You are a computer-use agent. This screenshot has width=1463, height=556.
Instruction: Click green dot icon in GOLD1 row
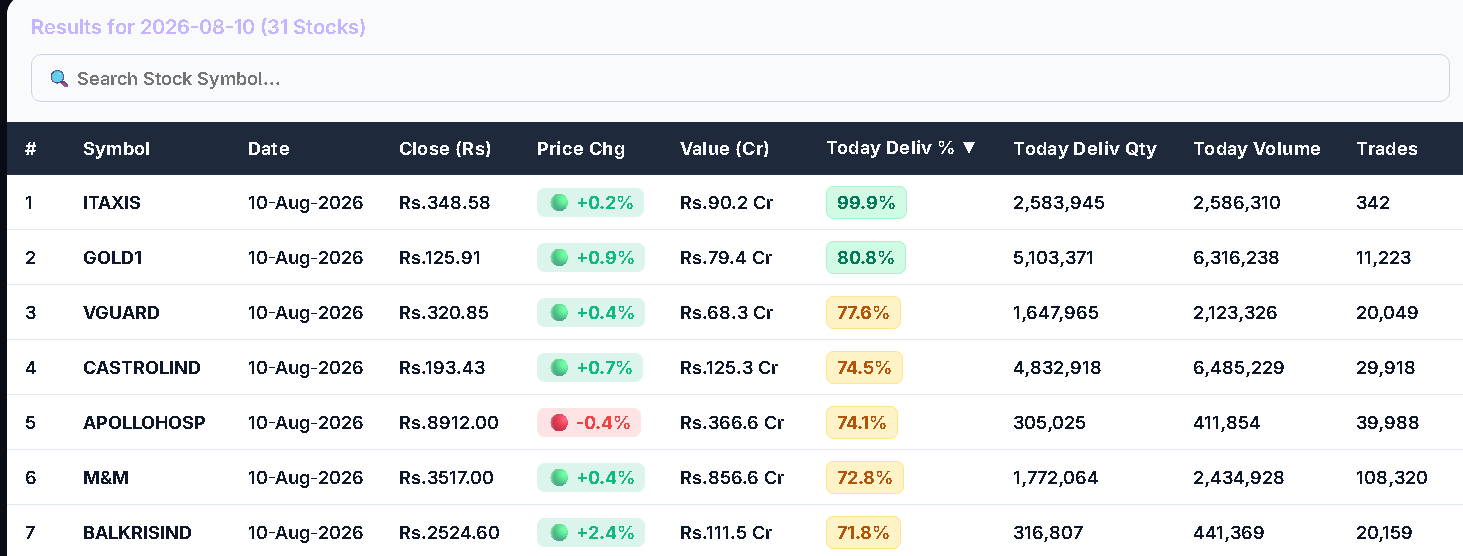pyautogui.click(x=559, y=257)
